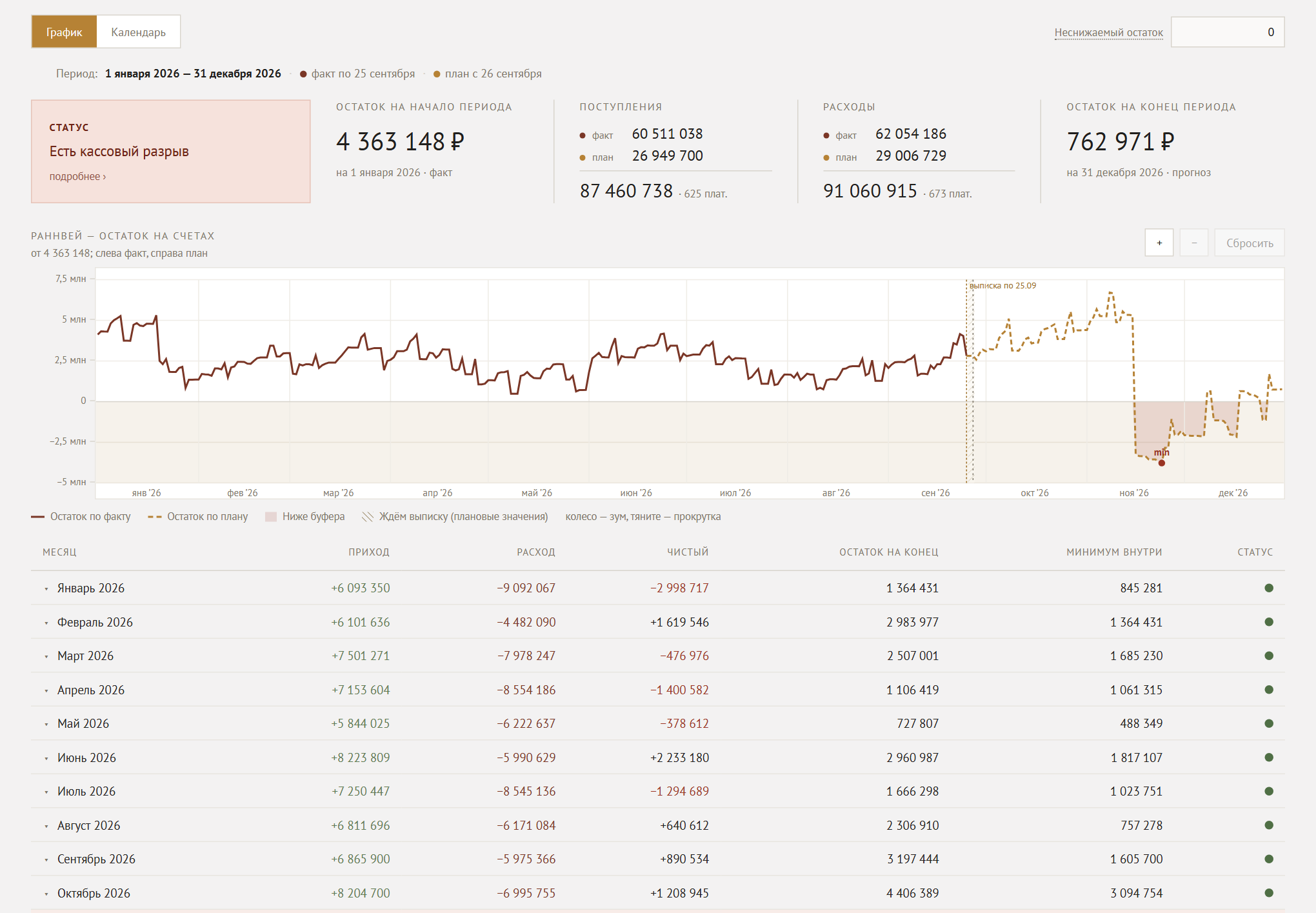
Task: Click green status dot for Январь 2026
Action: click(1269, 588)
